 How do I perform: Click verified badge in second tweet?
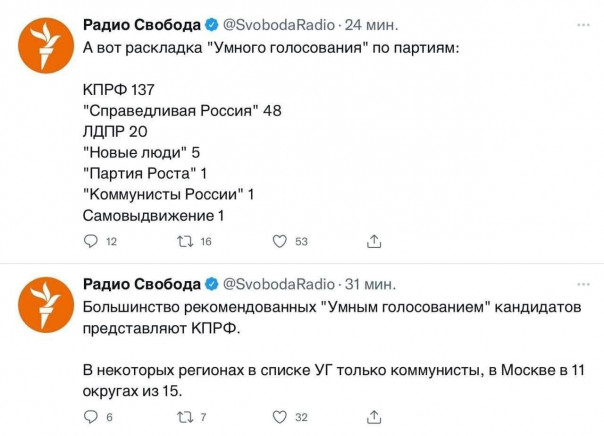212,282
